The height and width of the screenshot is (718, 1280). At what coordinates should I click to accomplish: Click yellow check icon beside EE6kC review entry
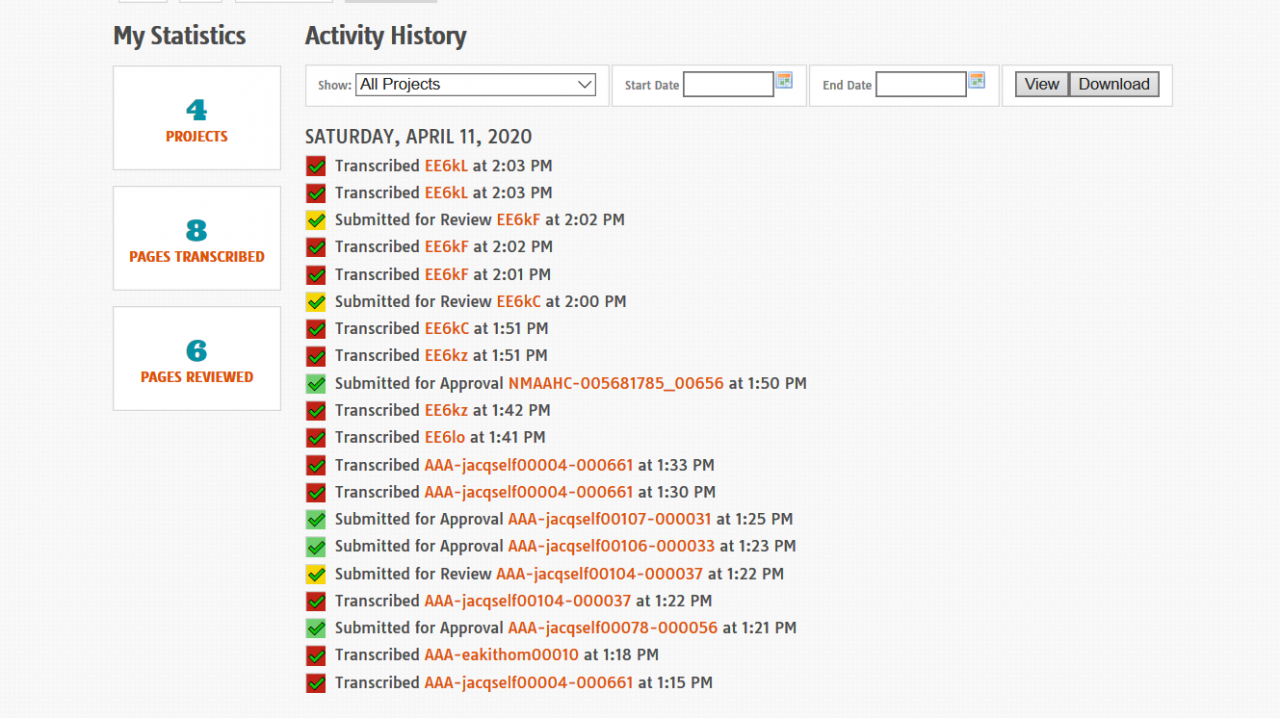point(316,302)
